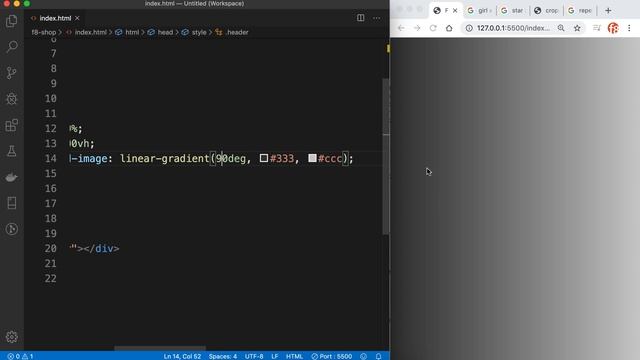This screenshot has width=640, height=360.
Task: Select the index.html editor tab
Action: 55,18
